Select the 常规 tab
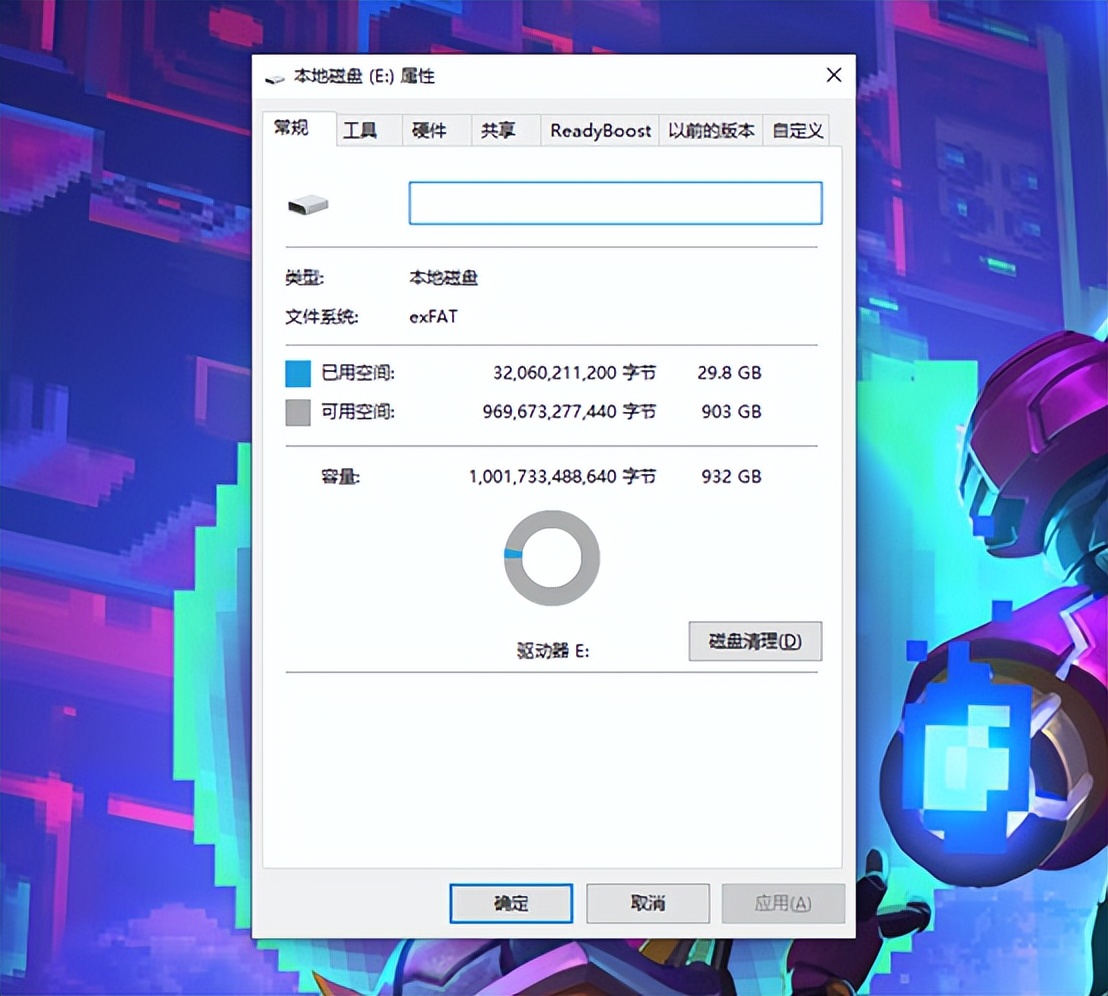Image resolution: width=1108 pixels, height=996 pixels. pyautogui.click(x=299, y=129)
